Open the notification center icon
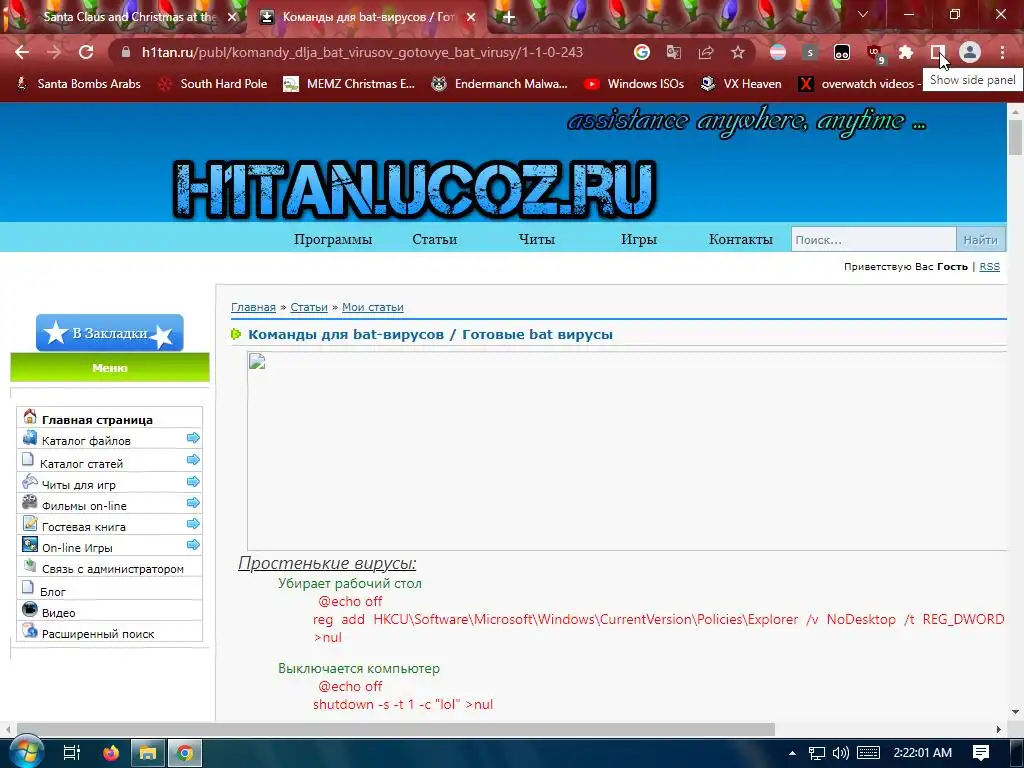The height and width of the screenshot is (768, 1024). pos(981,753)
